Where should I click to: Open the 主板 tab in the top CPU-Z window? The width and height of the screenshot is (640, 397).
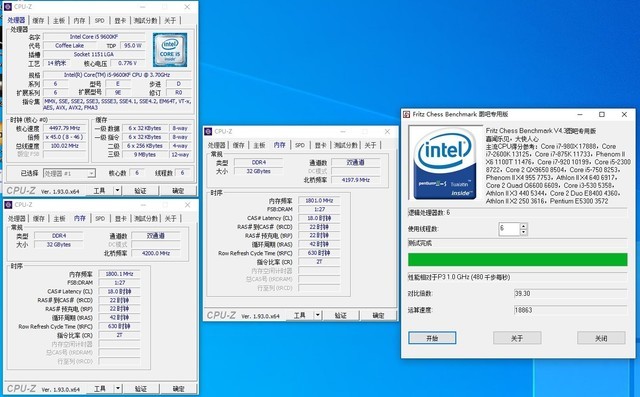pos(59,20)
